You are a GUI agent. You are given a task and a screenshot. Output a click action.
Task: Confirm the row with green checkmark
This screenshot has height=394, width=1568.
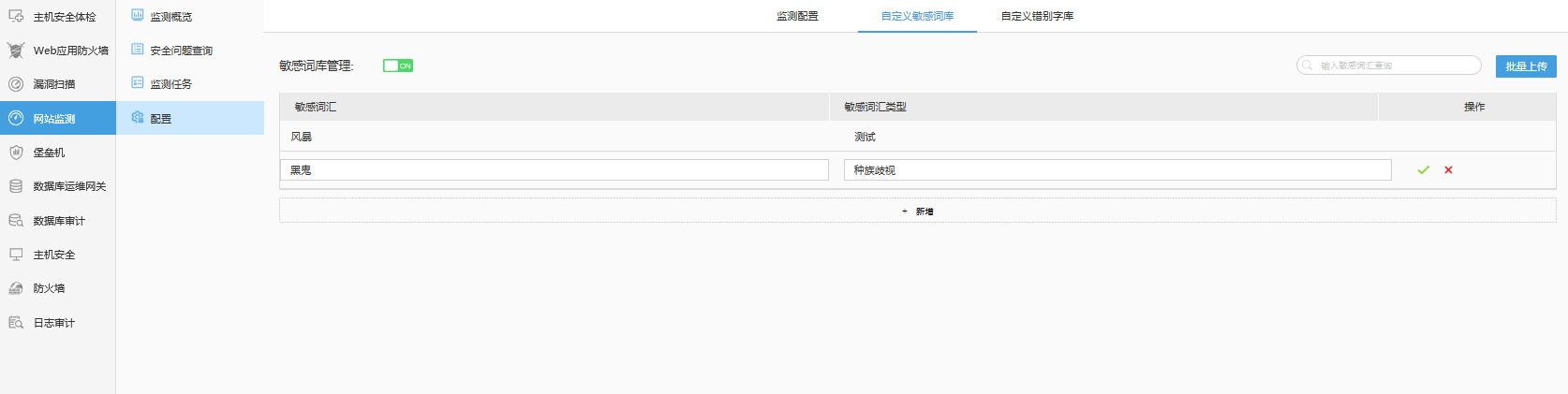click(1423, 170)
